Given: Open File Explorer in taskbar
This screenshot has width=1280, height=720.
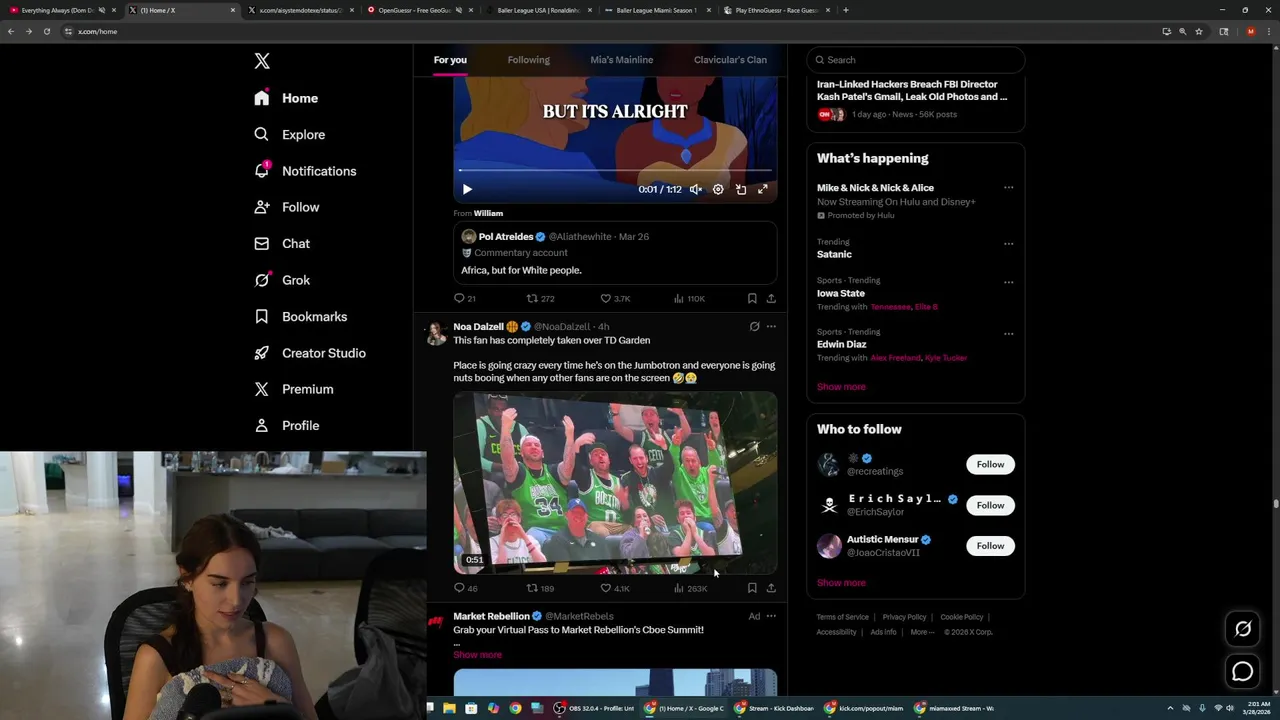Looking at the screenshot, I should click(x=449, y=708).
